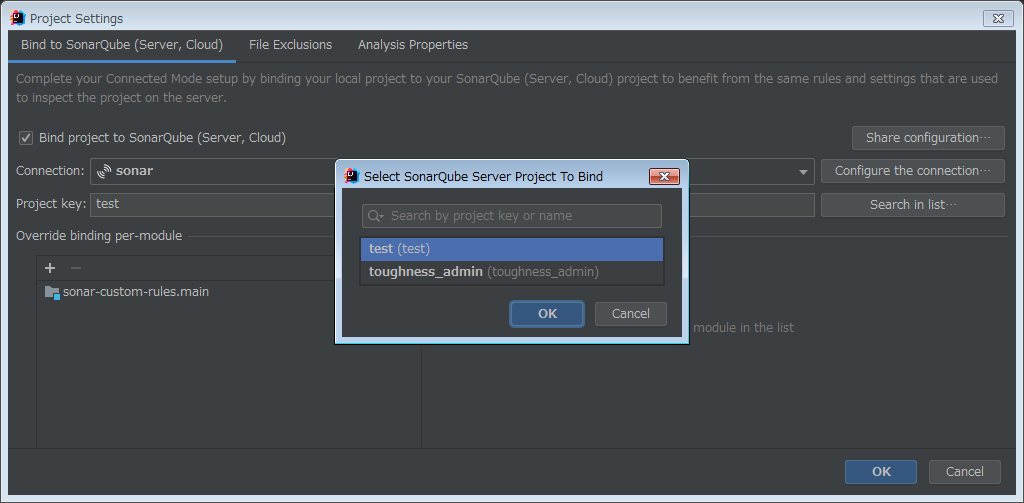
Task: Click the module folder icon beside sonar-custom-rules.main
Action: click(x=52, y=292)
